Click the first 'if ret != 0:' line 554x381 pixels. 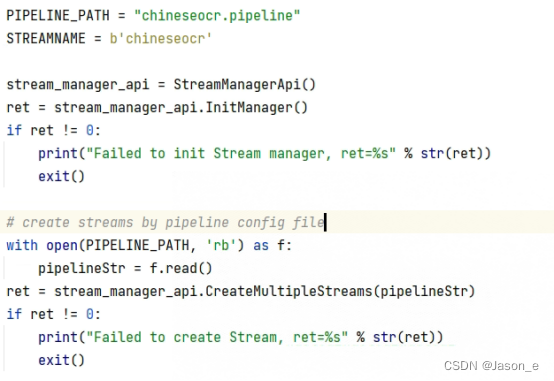pyautogui.click(x=54, y=130)
